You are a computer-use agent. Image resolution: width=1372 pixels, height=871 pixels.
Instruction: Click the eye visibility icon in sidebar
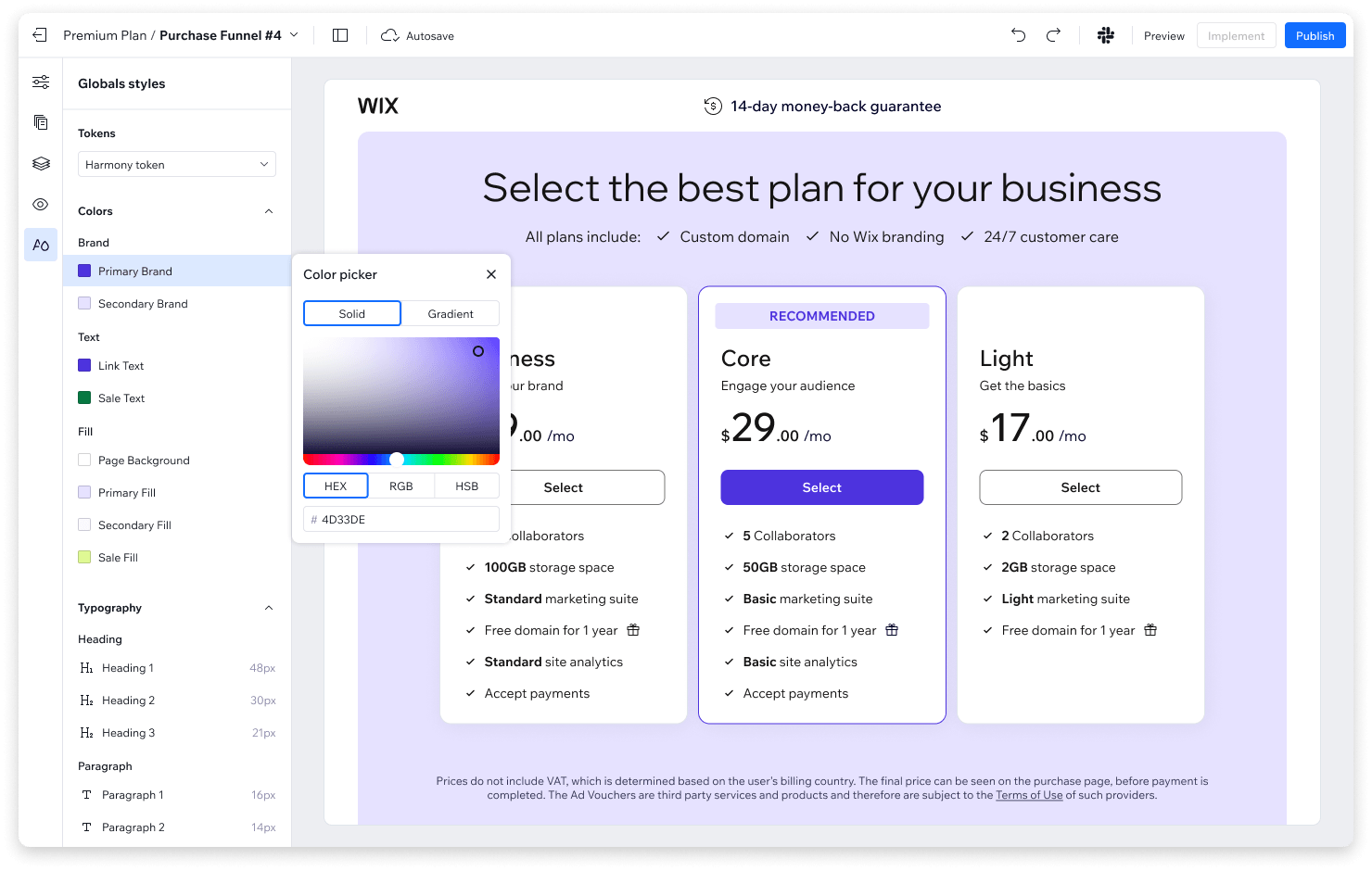(41, 204)
